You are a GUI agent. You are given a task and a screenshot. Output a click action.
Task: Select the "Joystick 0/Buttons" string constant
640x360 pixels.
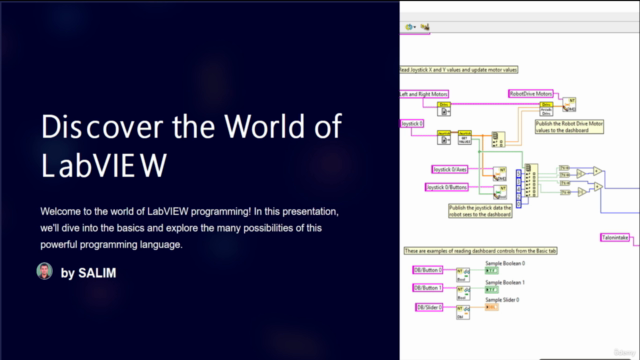(x=447, y=187)
